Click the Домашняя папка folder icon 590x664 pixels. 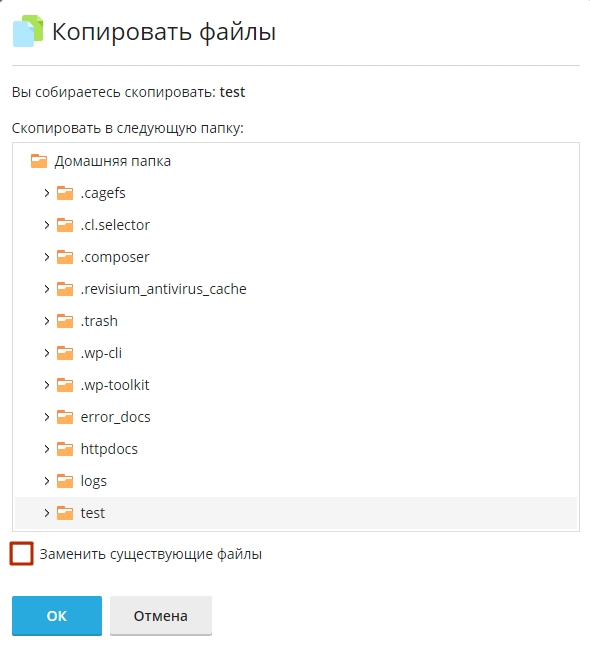(x=39, y=161)
